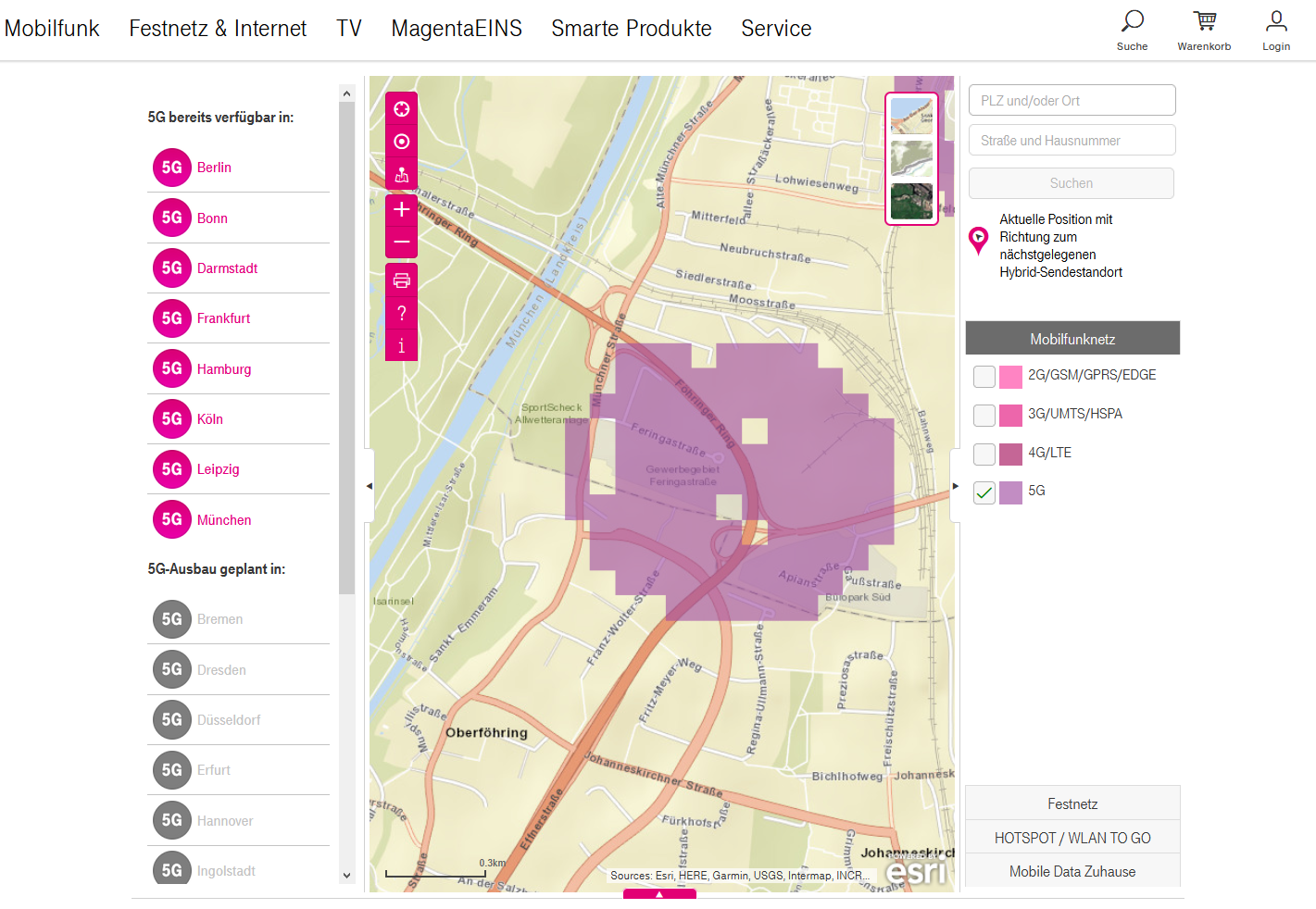Click 5G badge next to Hamburg
The width and height of the screenshot is (1316, 909).
pos(172,368)
